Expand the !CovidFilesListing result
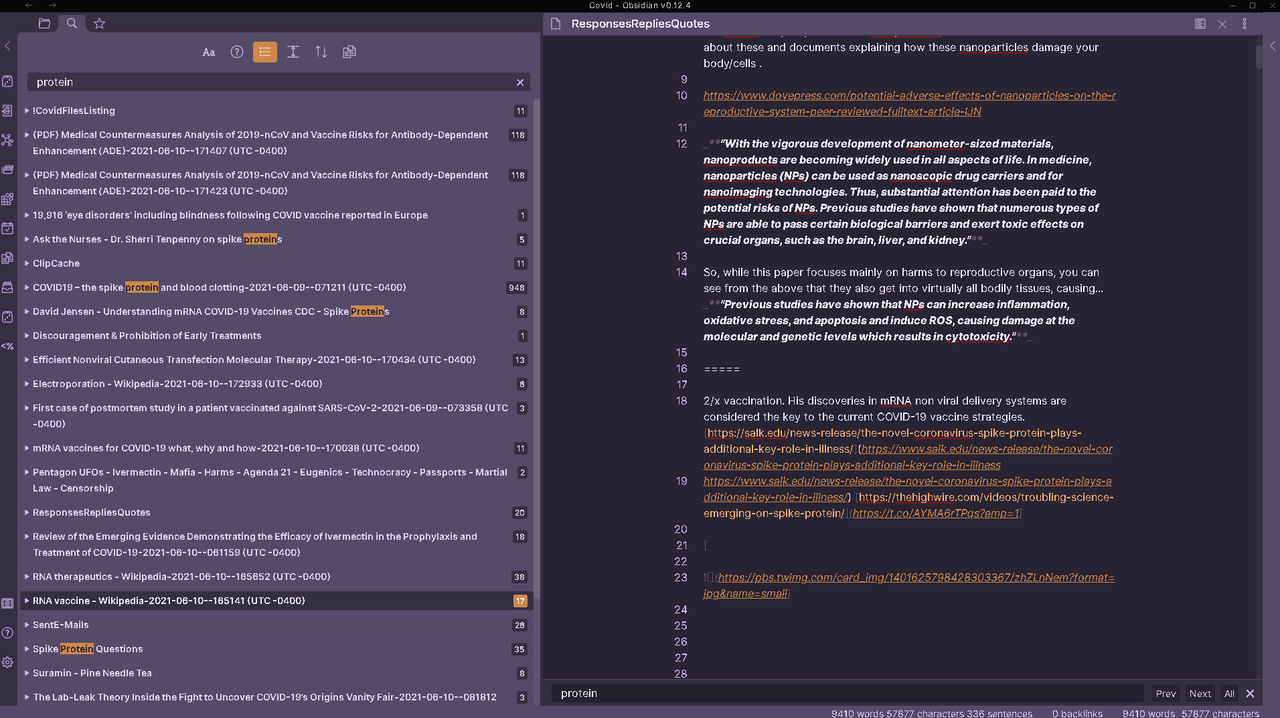Viewport: 1280px width, 718px height. pos(27,111)
